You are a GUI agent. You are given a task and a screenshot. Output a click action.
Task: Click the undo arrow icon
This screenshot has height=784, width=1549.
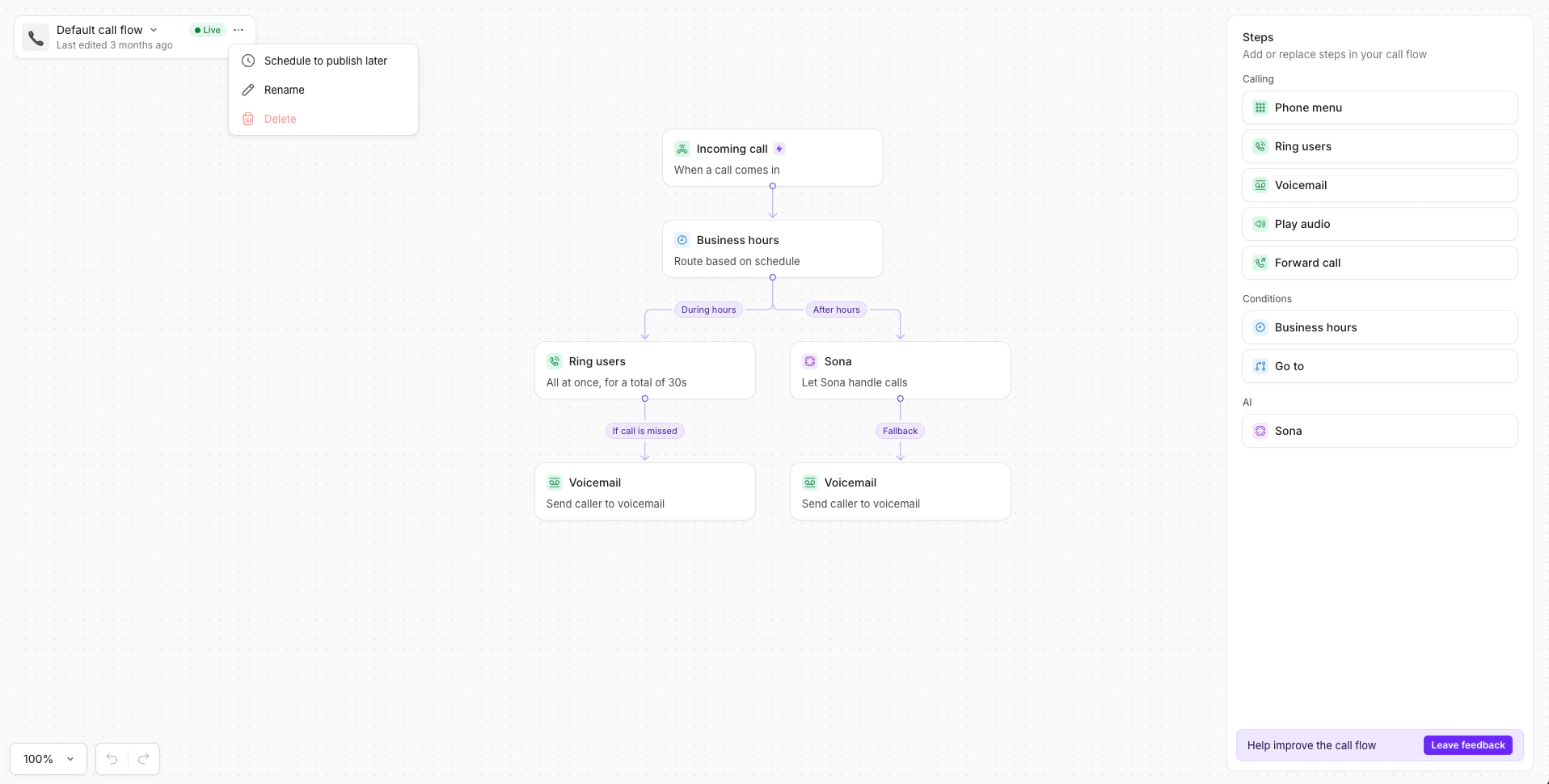pos(111,759)
